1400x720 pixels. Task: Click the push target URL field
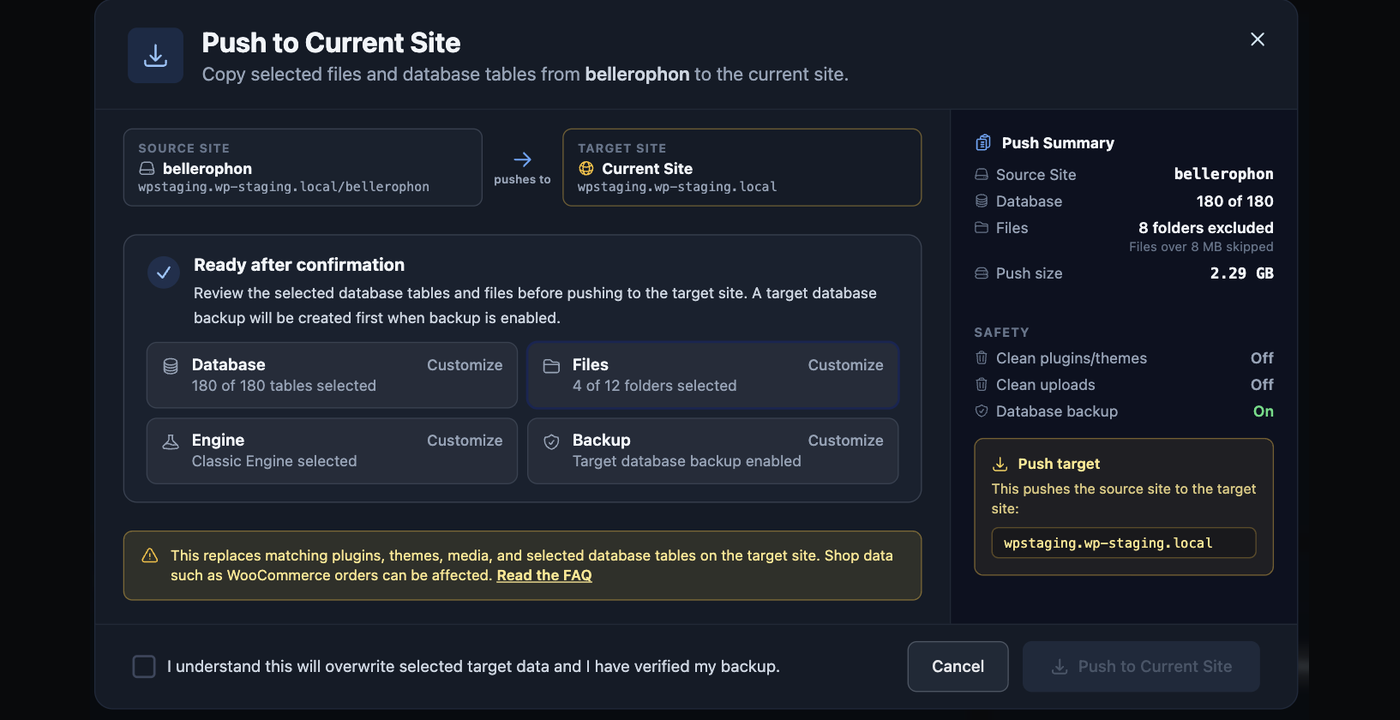click(x=1124, y=543)
